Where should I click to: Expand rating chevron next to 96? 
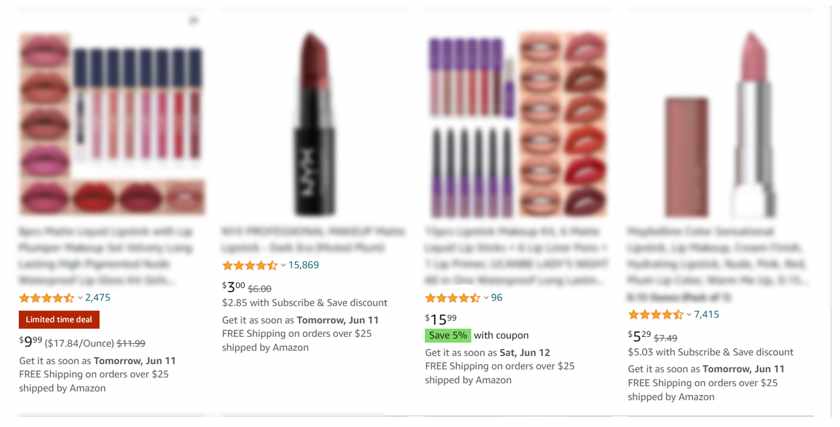486,298
